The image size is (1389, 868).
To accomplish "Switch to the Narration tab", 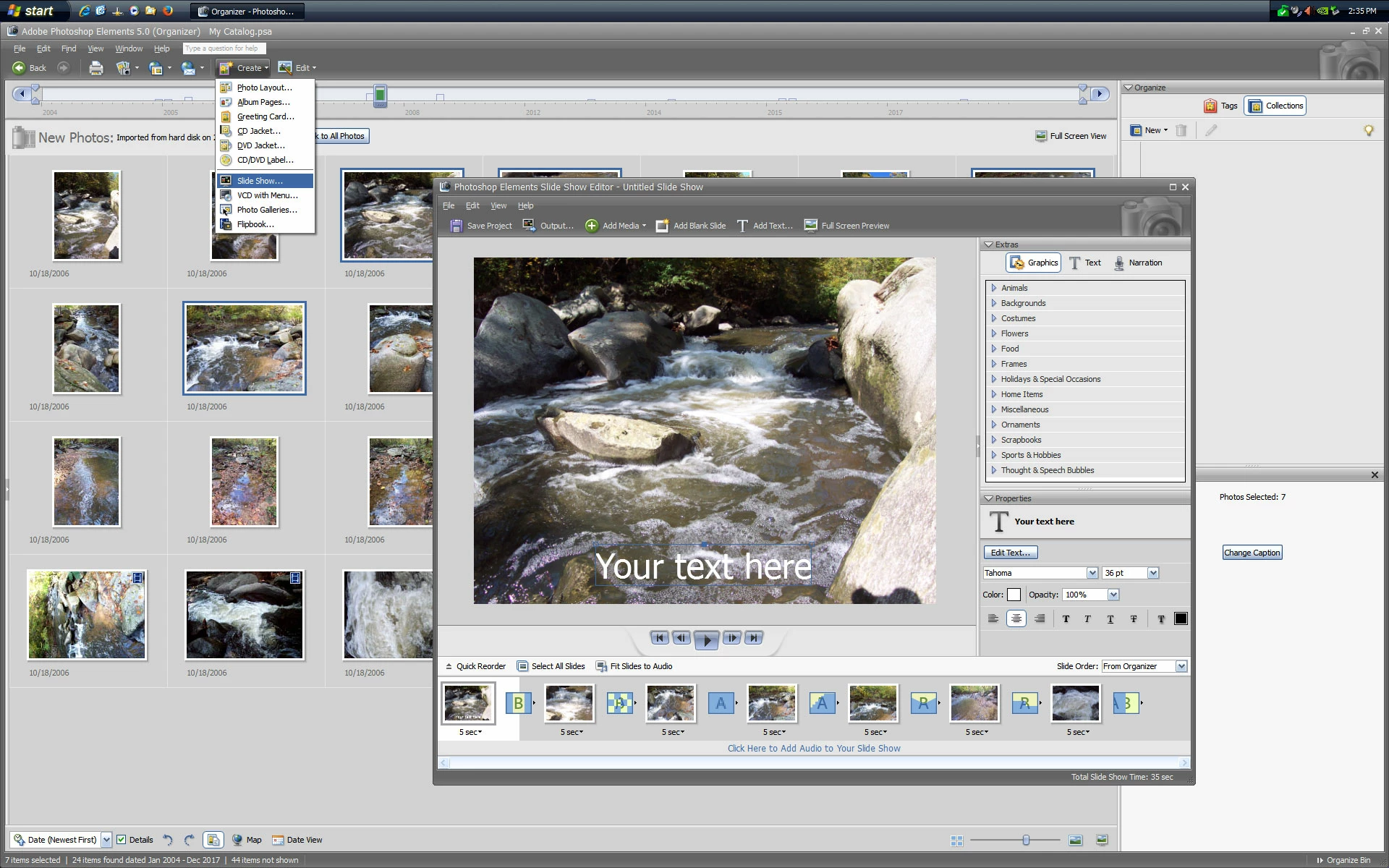I will 1138,263.
